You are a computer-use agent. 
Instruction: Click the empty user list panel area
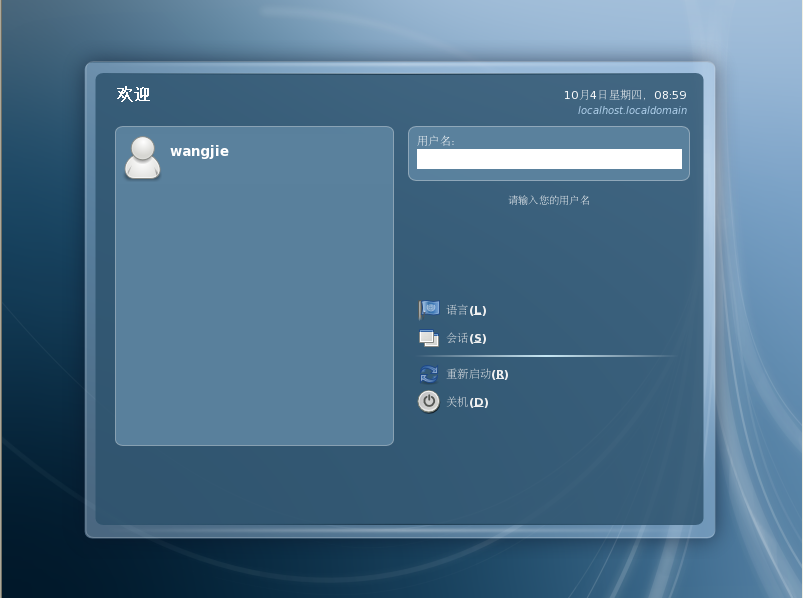tap(253, 320)
